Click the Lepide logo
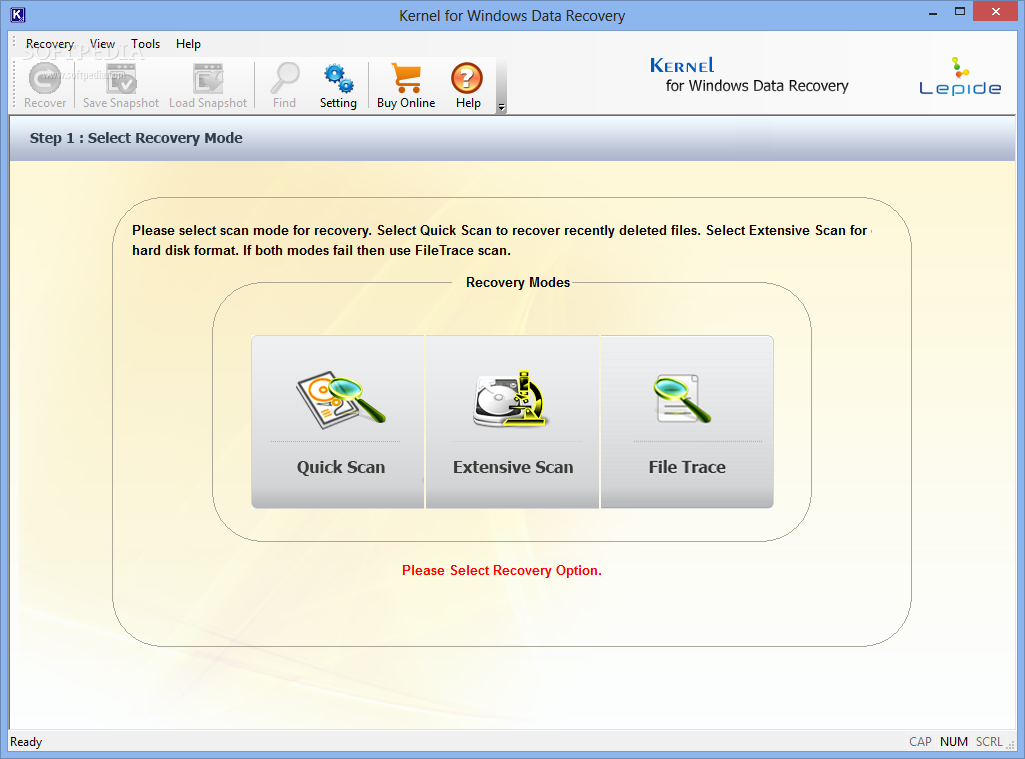This screenshot has height=759, width=1025. [x=960, y=76]
